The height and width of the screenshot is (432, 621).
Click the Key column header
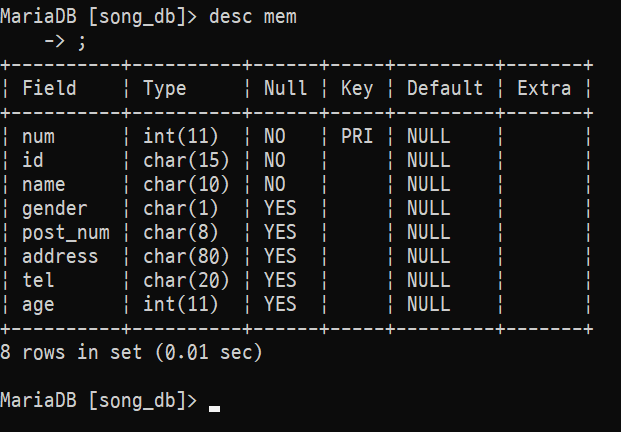(357, 88)
